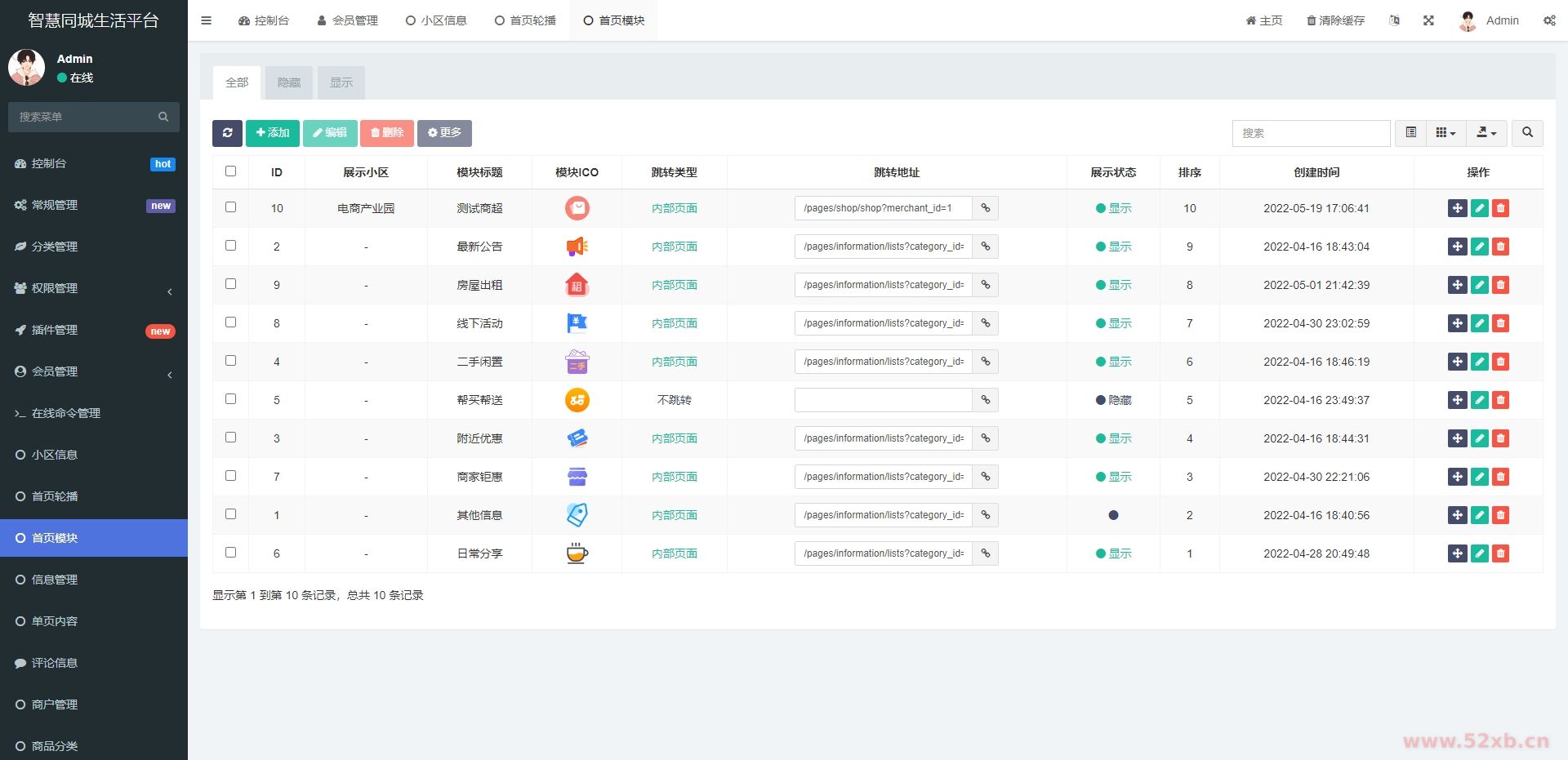This screenshot has height=760, width=1568.
Task: Open the export dropdown in table toolbar
Action: coord(1486,133)
